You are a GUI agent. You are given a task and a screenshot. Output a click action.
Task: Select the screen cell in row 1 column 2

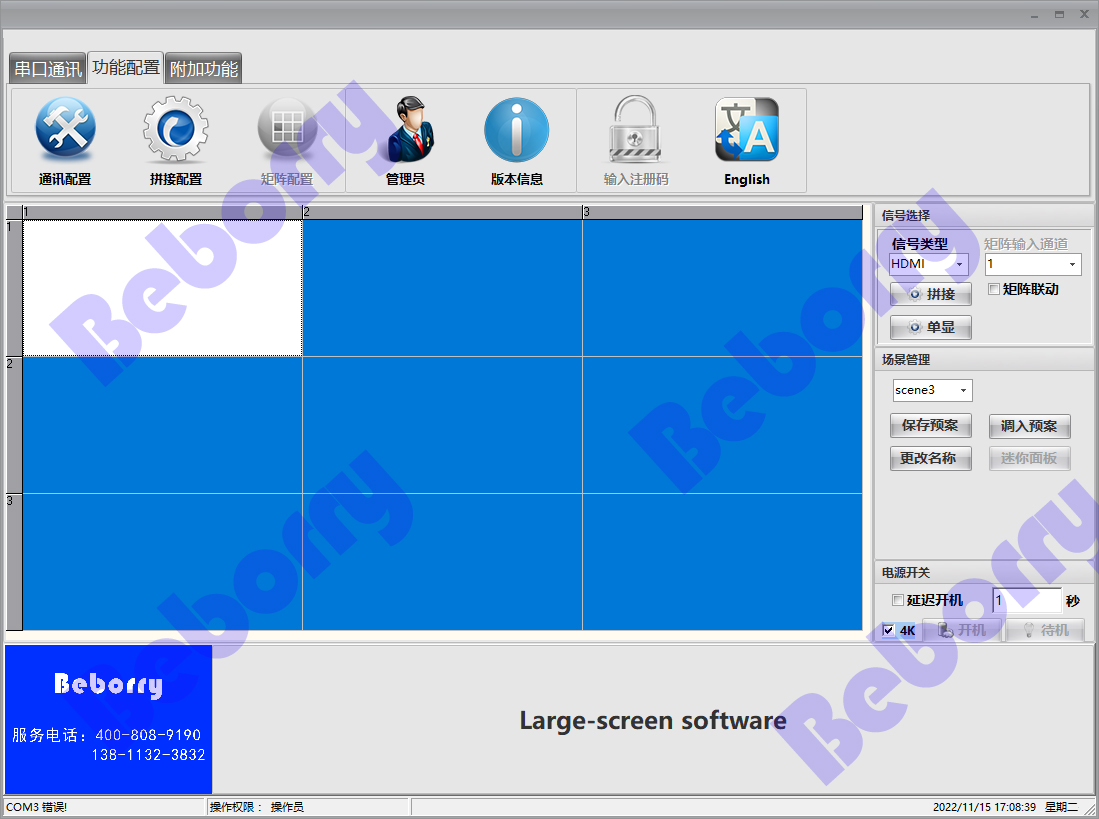[442, 288]
